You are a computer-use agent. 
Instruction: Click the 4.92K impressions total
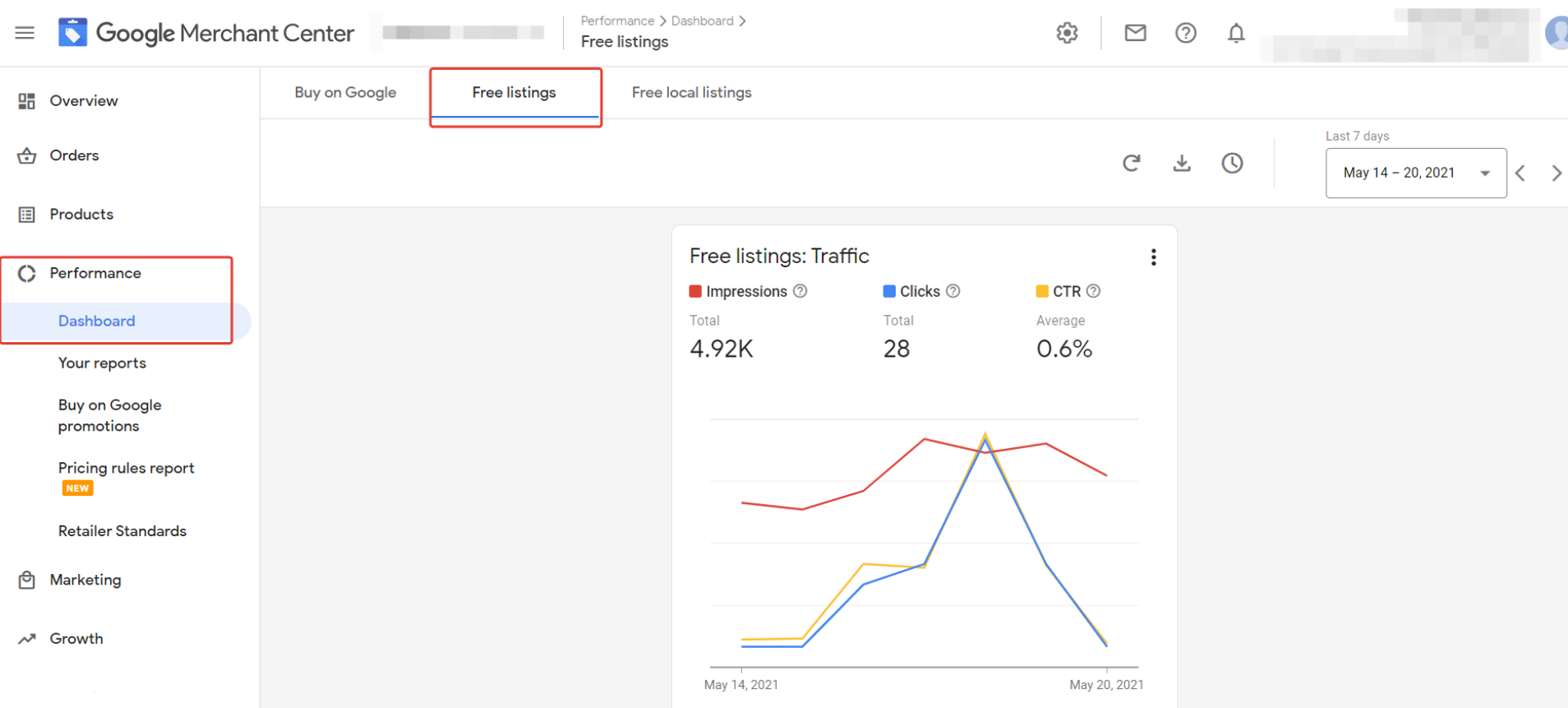(722, 349)
